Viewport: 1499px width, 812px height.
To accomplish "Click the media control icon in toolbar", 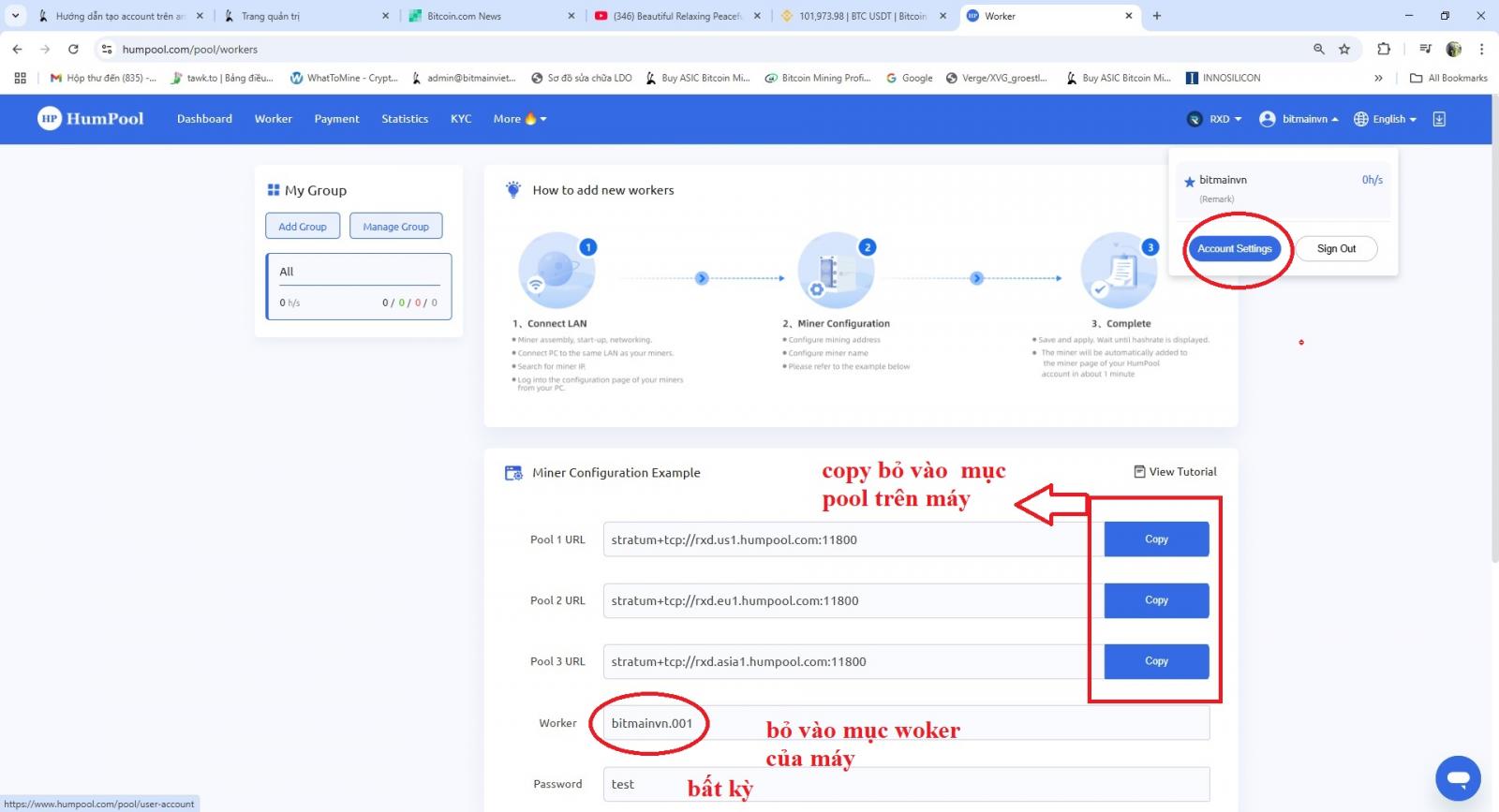I will 1425,49.
